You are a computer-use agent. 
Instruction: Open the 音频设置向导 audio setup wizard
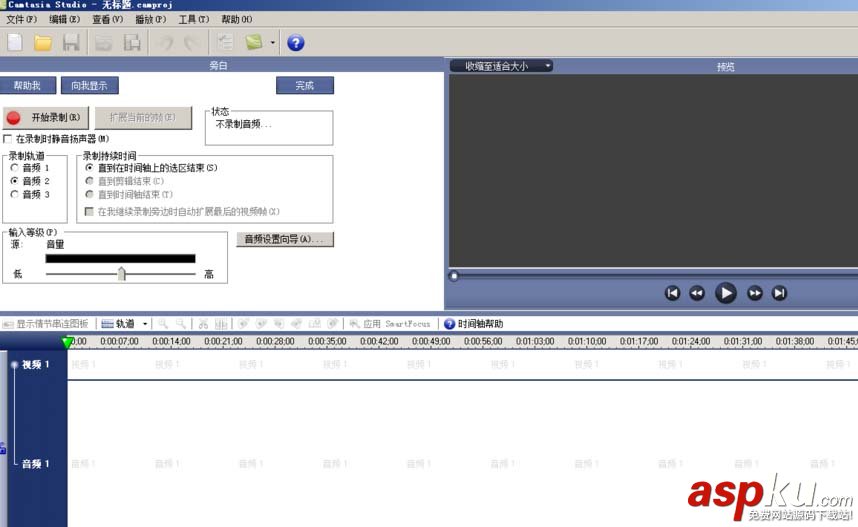click(285, 239)
